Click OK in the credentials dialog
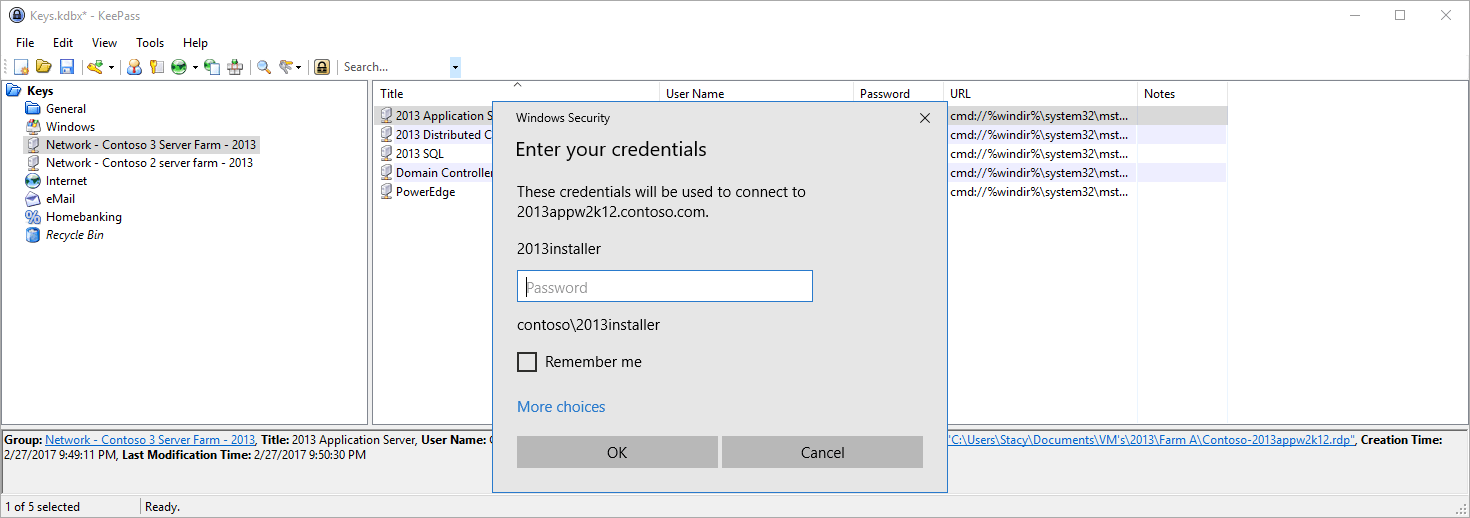This screenshot has height=518, width=1470. tap(617, 452)
